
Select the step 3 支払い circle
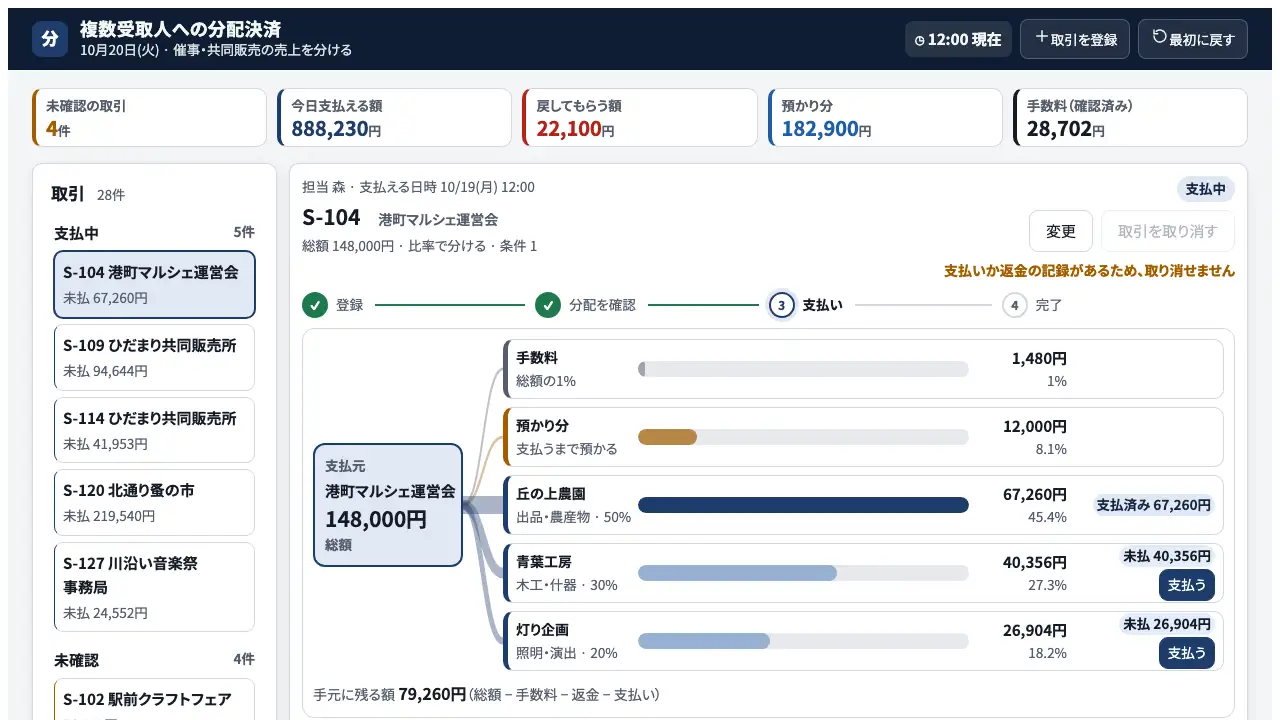(781, 305)
